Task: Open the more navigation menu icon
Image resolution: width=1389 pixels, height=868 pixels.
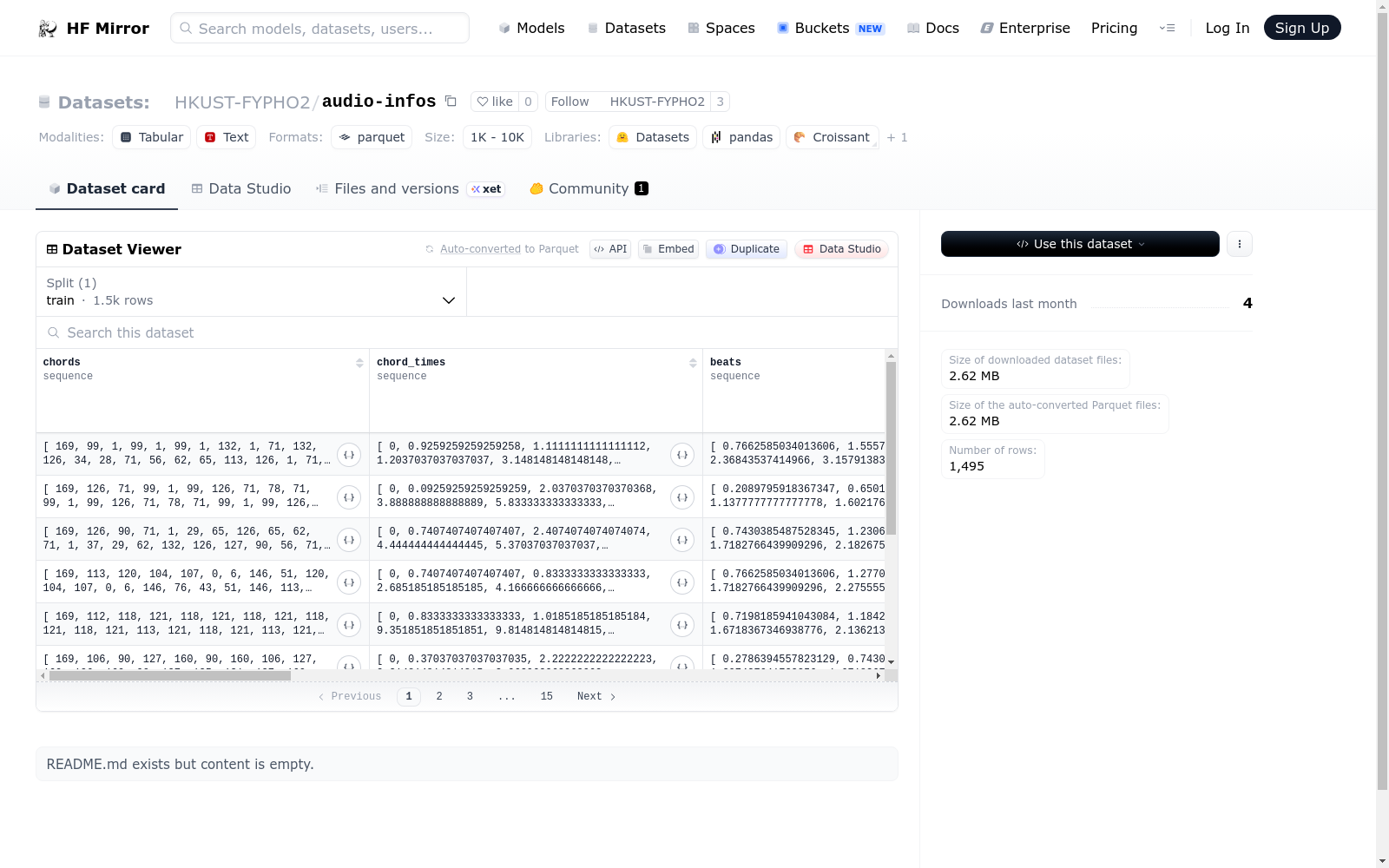Action: 1167,28
